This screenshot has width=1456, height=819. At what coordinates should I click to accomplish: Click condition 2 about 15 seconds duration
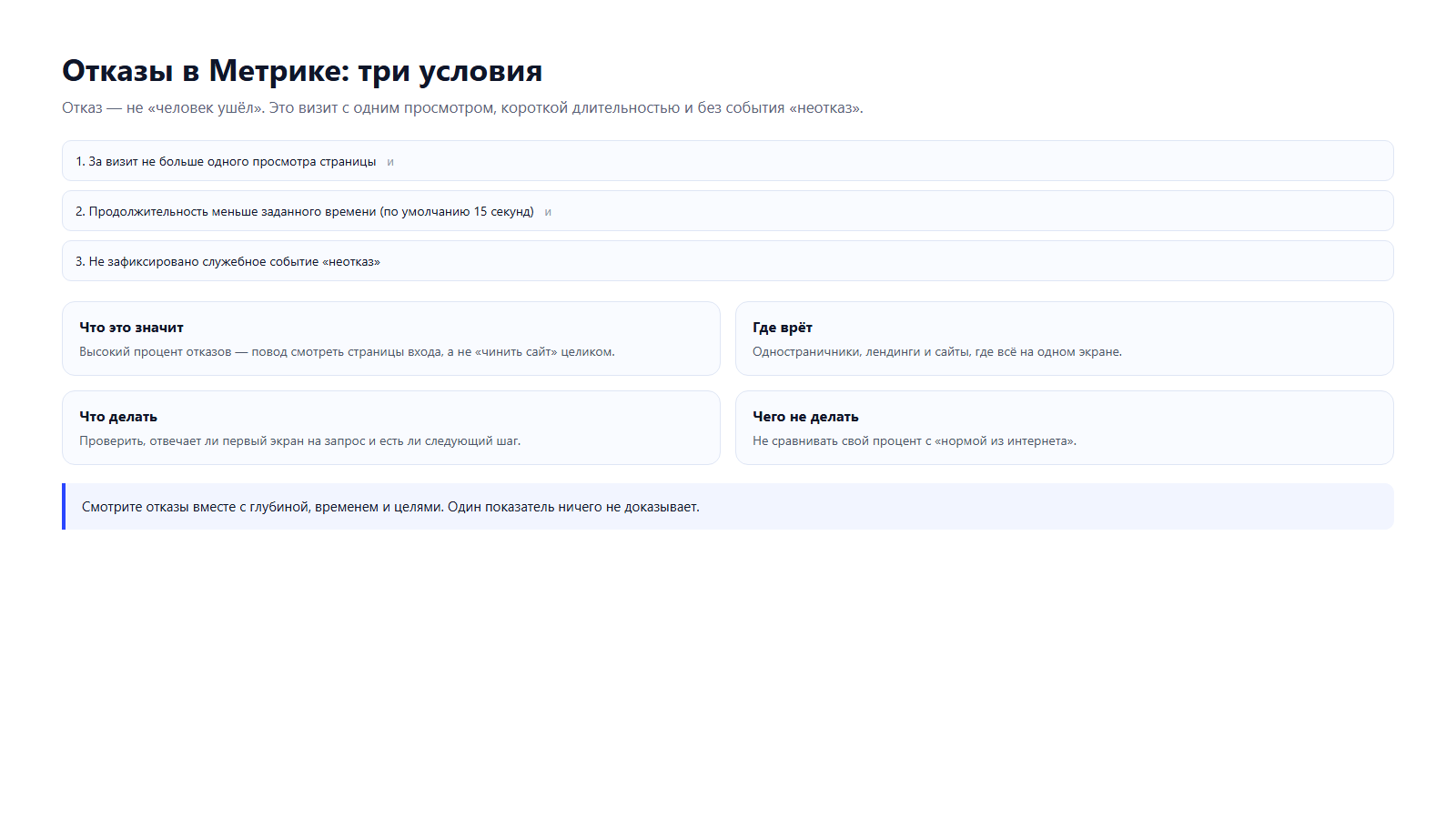(x=728, y=211)
